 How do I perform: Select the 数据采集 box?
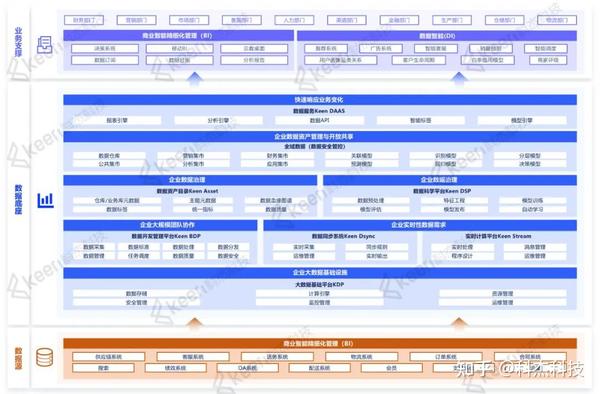tap(94, 247)
